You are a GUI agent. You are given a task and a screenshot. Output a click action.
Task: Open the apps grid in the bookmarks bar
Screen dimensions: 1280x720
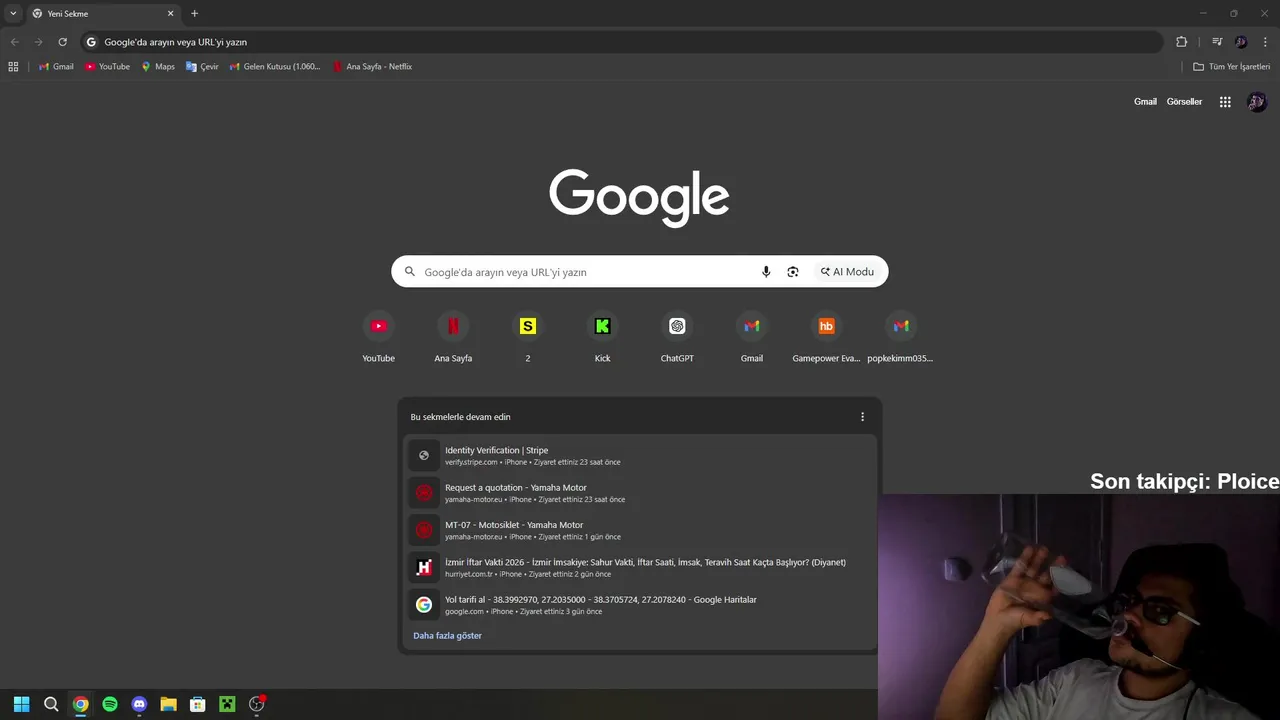click(13, 67)
